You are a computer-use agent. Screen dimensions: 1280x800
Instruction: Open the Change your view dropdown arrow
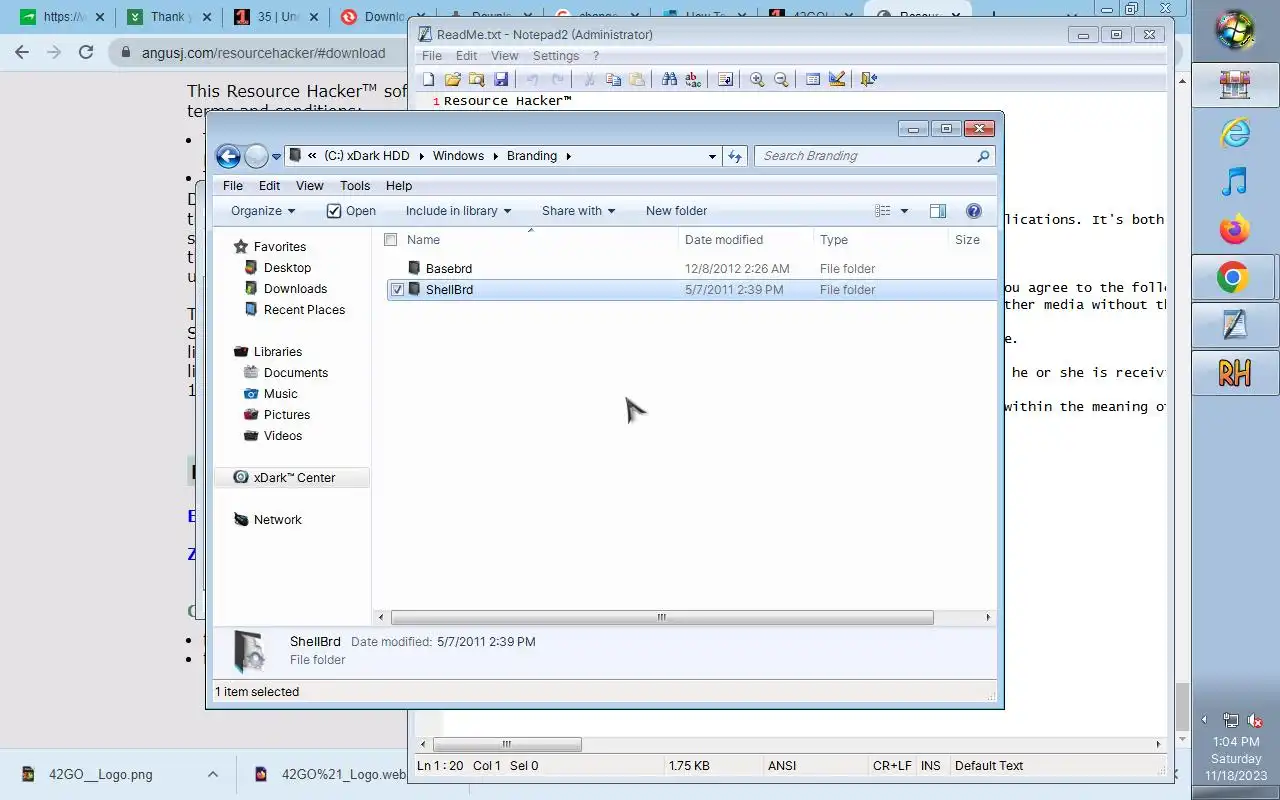point(905,211)
